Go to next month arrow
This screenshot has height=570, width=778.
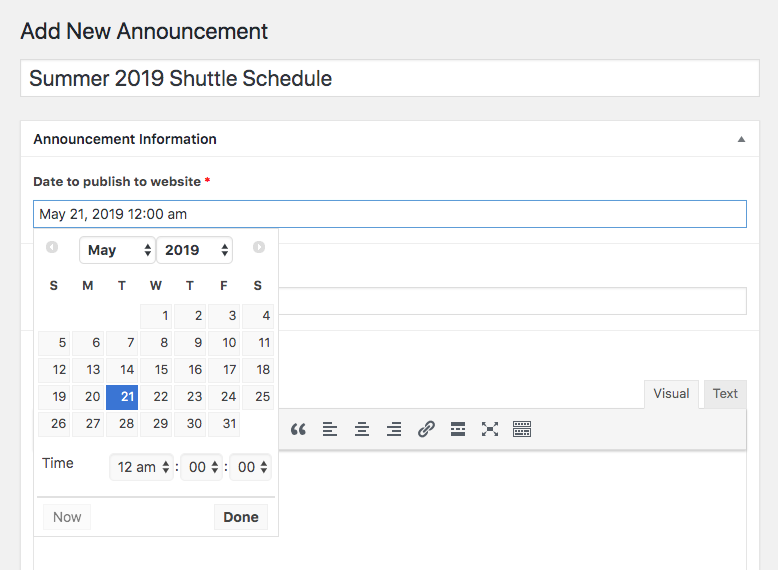pos(259,247)
